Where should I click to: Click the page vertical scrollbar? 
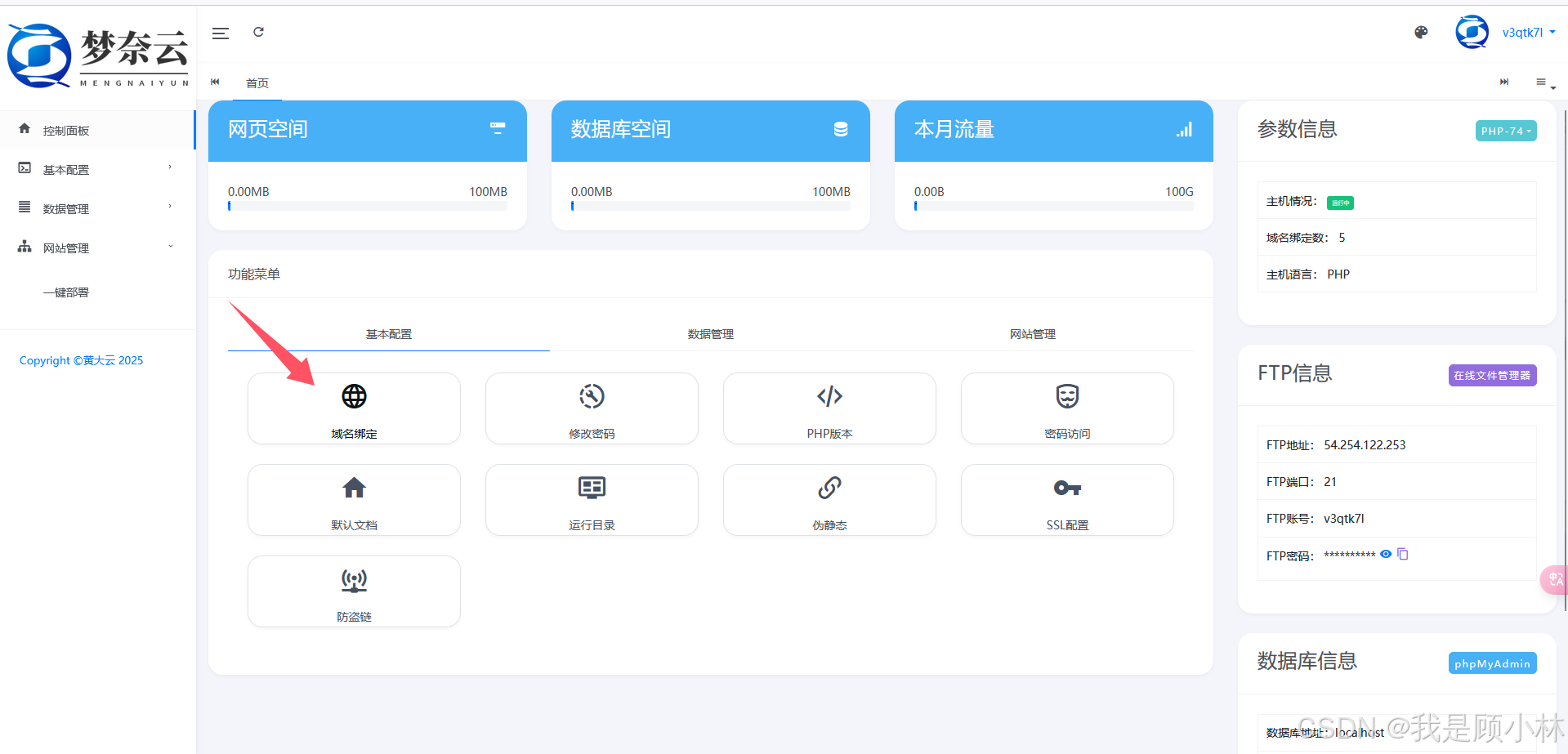click(x=1565, y=359)
